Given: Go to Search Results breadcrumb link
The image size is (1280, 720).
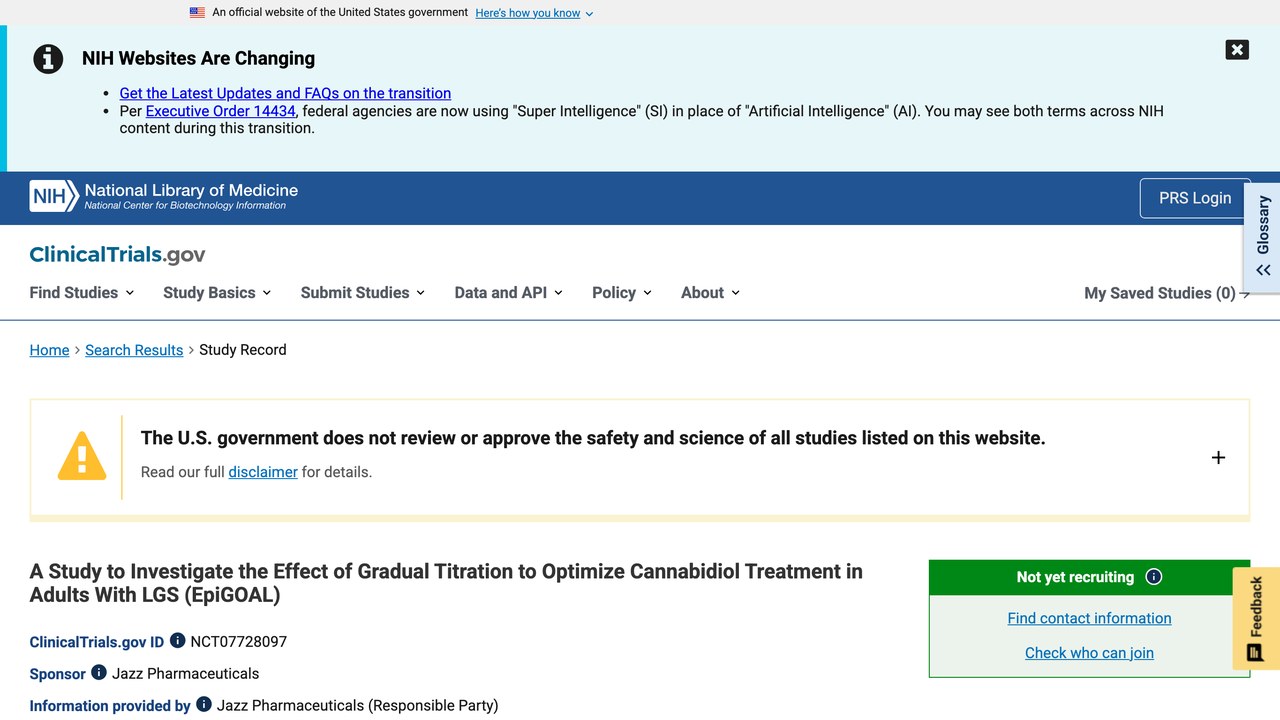Looking at the screenshot, I should (x=134, y=350).
